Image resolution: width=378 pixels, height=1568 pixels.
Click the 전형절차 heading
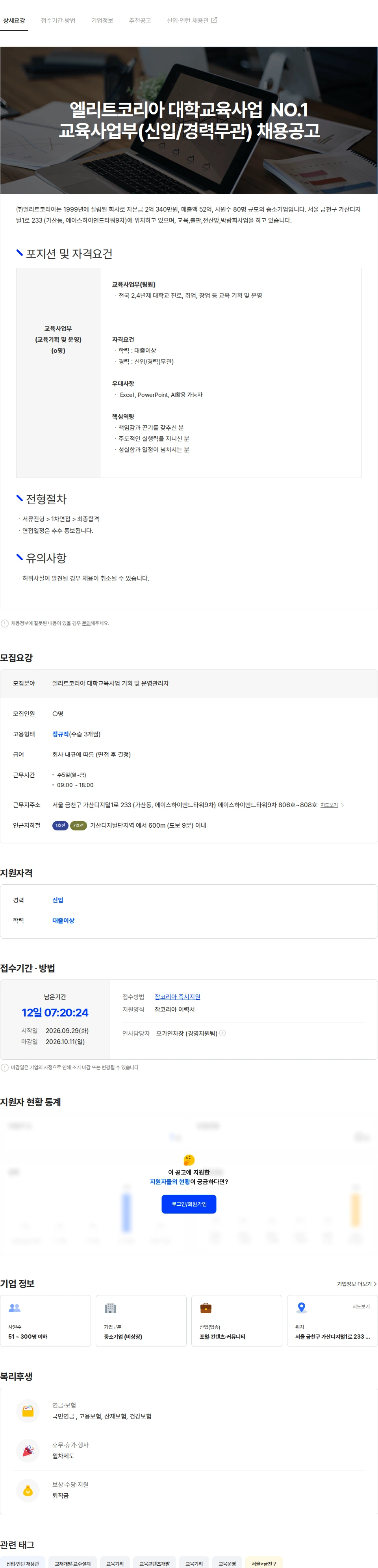click(x=46, y=499)
